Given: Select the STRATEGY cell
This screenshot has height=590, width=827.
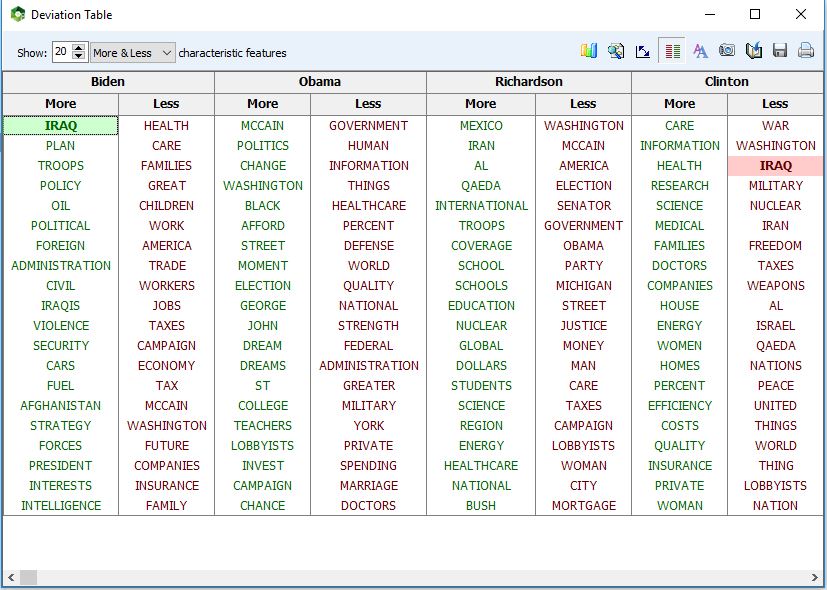Looking at the screenshot, I should pyautogui.click(x=61, y=425).
